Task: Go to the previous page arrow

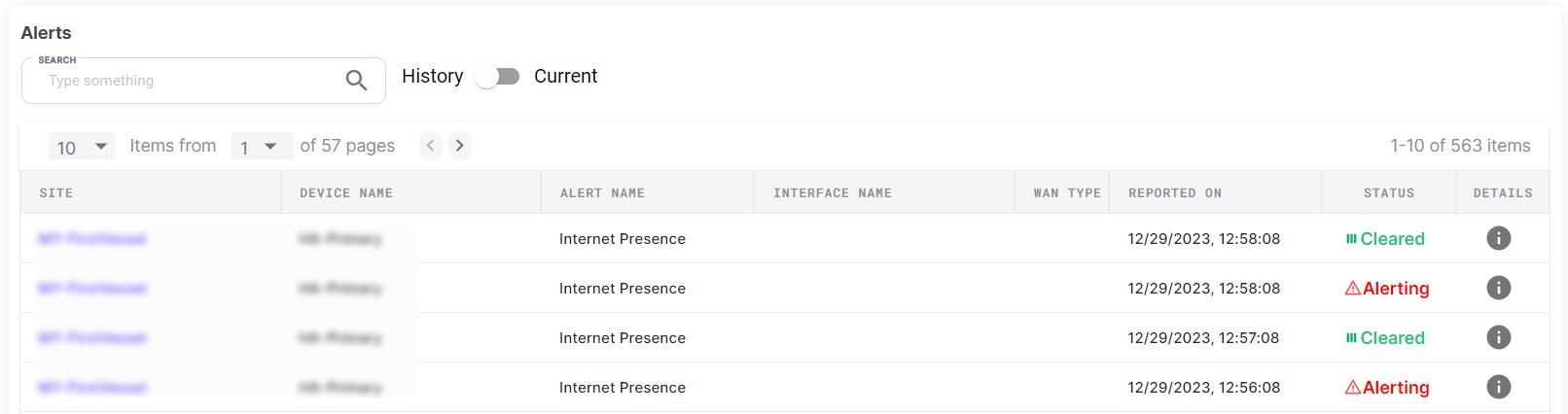Action: click(x=430, y=146)
